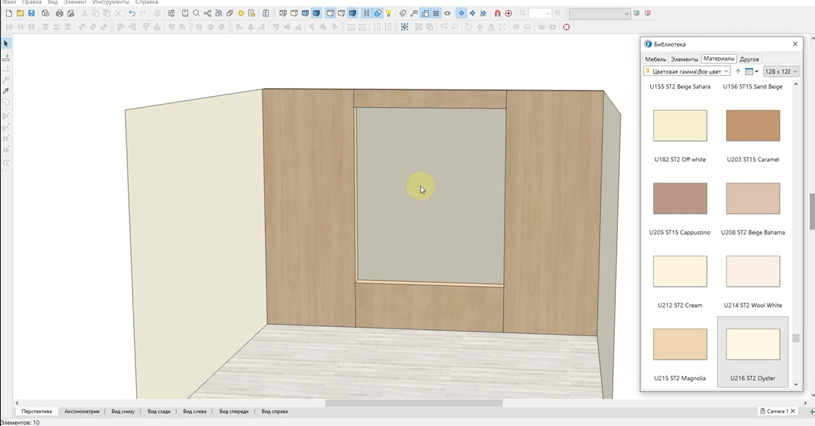
Task: Select the arrow pointer tool in the left sidebar
Action: coord(6,44)
